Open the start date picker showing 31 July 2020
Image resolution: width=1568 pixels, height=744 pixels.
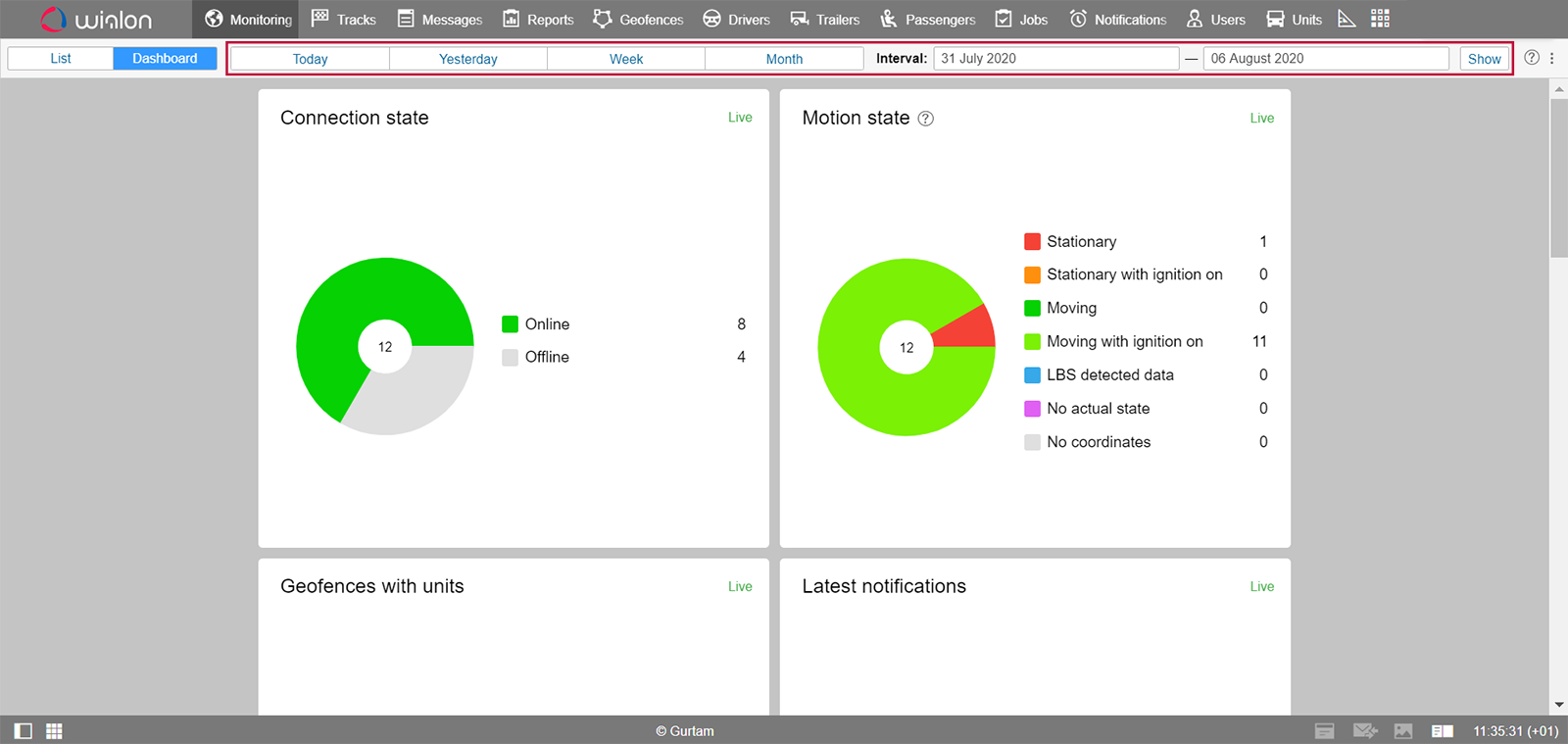tap(1055, 59)
